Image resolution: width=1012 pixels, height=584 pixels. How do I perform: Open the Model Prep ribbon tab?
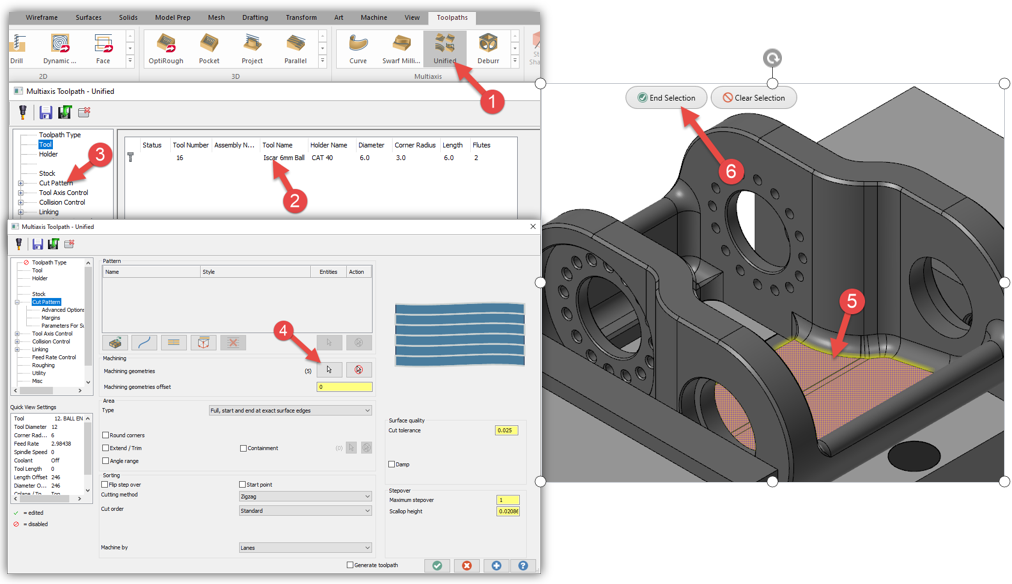(x=172, y=17)
